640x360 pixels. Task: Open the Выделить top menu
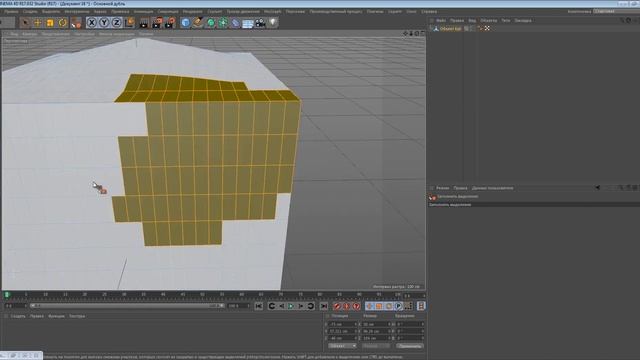coord(51,11)
